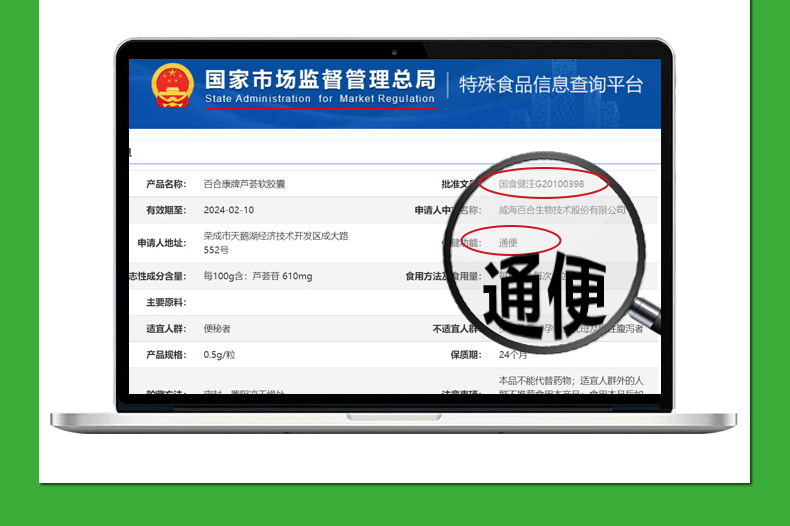Click the 不适宜人群 label
The width and height of the screenshot is (790, 526).
click(x=455, y=328)
